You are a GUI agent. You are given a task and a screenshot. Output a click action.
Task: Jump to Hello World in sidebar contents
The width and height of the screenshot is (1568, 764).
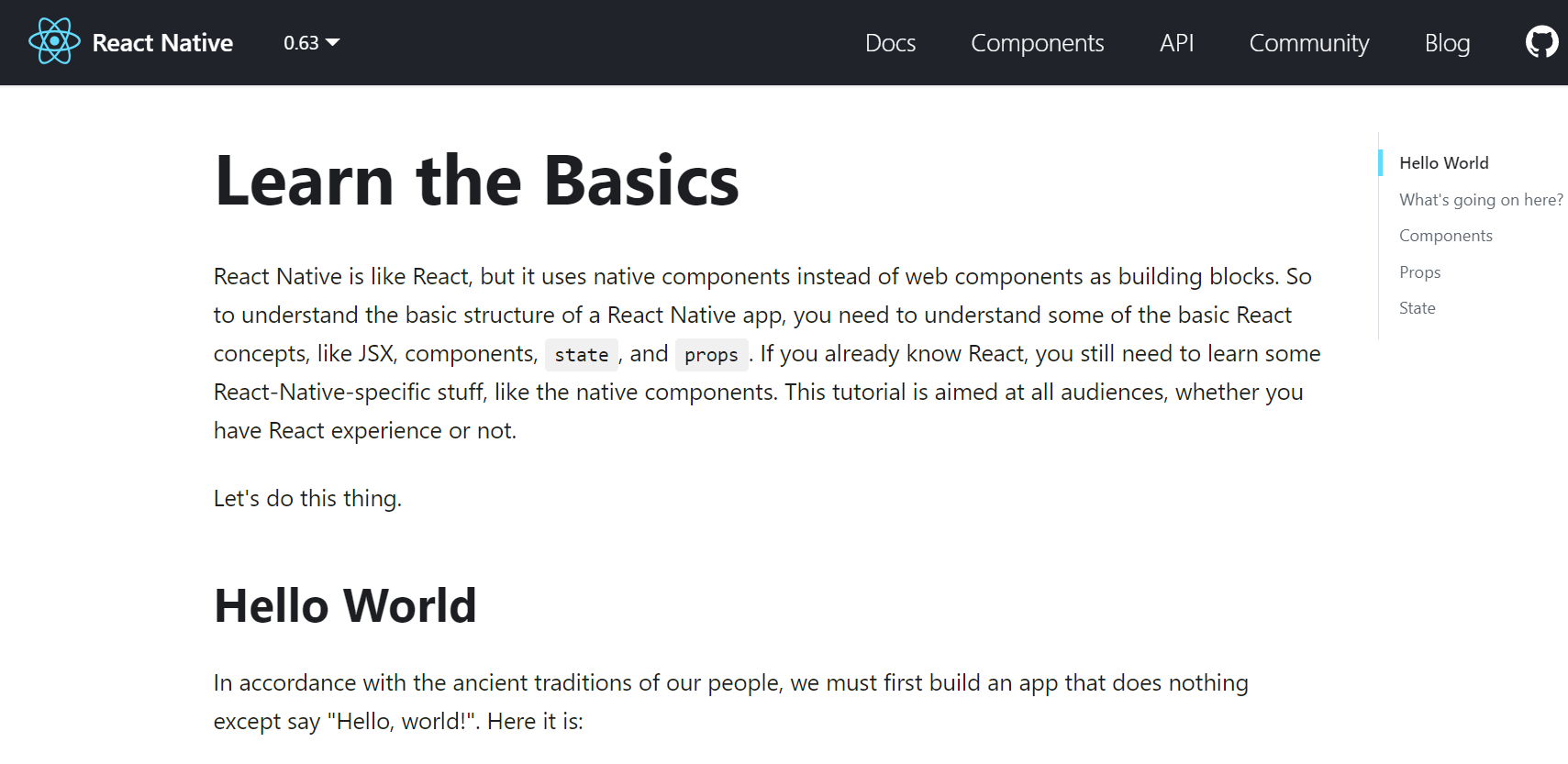tap(1443, 163)
